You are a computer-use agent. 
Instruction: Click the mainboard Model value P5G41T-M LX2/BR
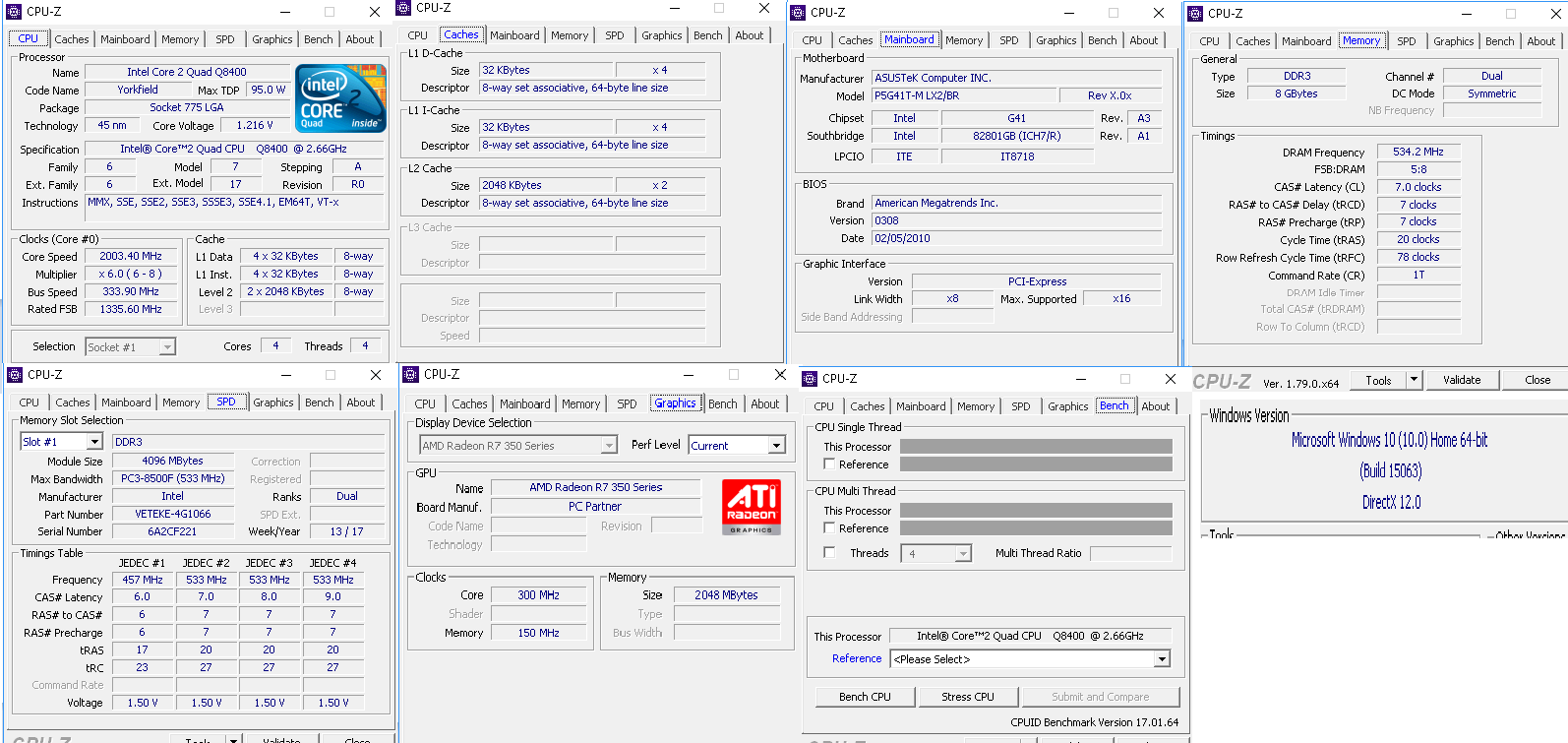[964, 95]
